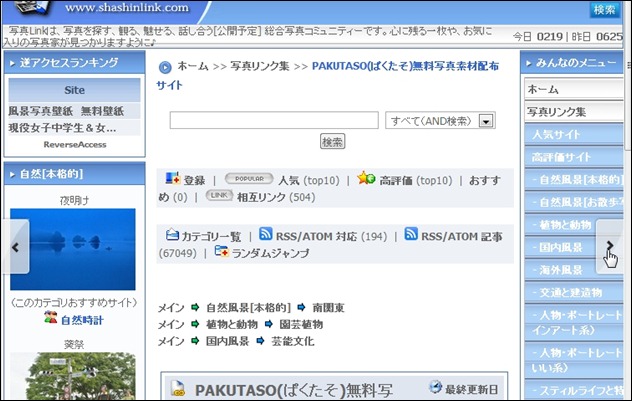Click blue arrow before 芸能文化
Image resolution: width=632 pixels, height=401 pixels.
pos(260,341)
